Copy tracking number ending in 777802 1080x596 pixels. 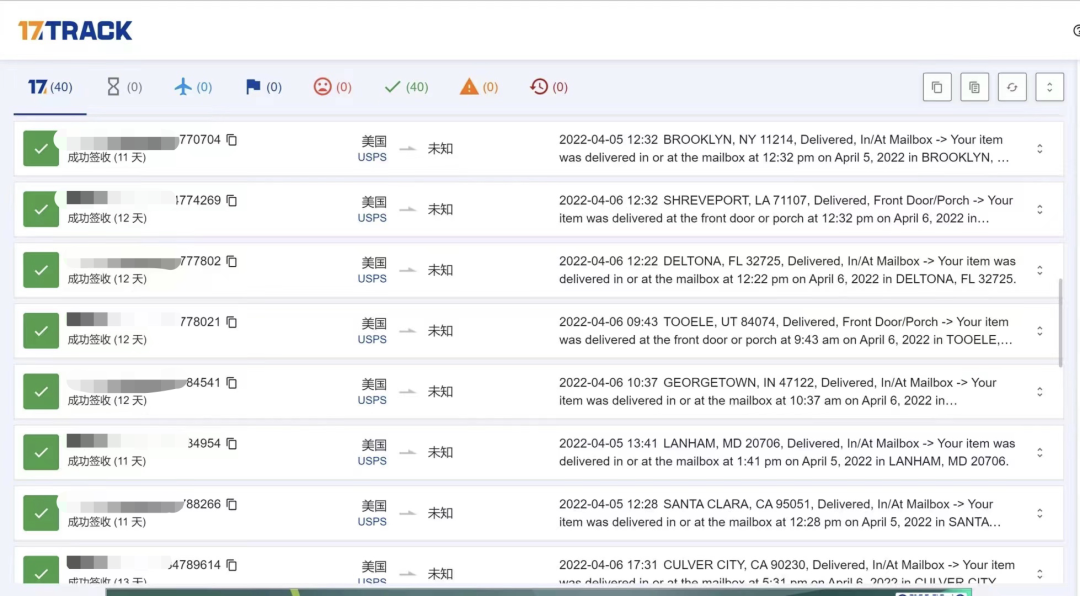232,261
